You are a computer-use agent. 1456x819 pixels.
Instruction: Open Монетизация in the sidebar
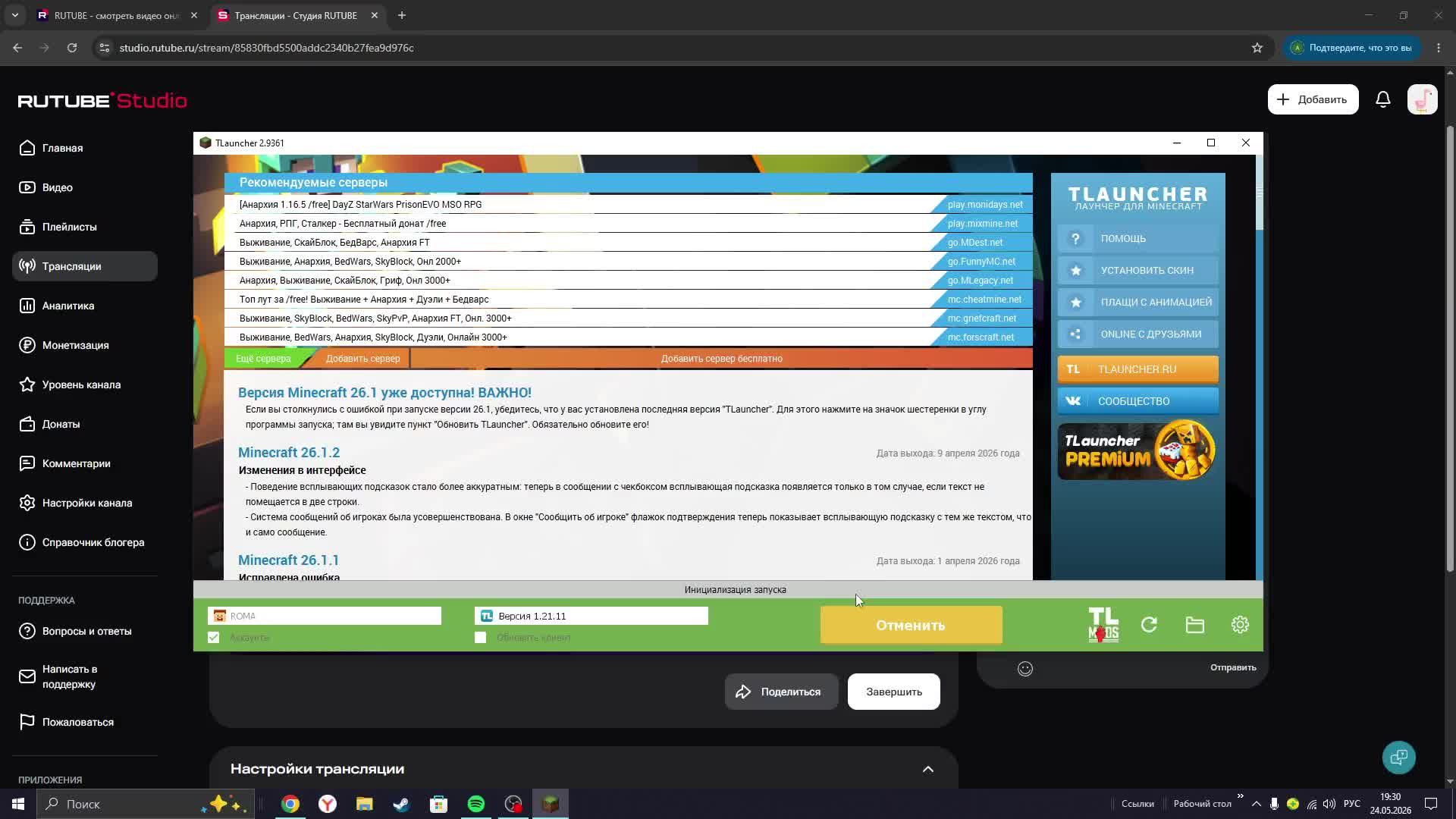tap(85, 345)
